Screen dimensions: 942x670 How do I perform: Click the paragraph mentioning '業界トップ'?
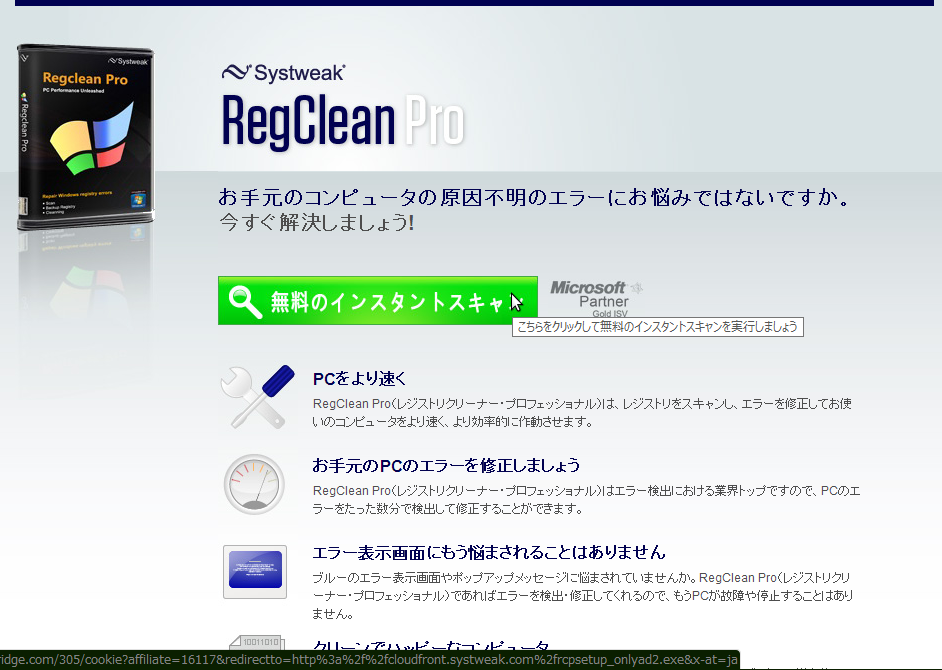586,499
